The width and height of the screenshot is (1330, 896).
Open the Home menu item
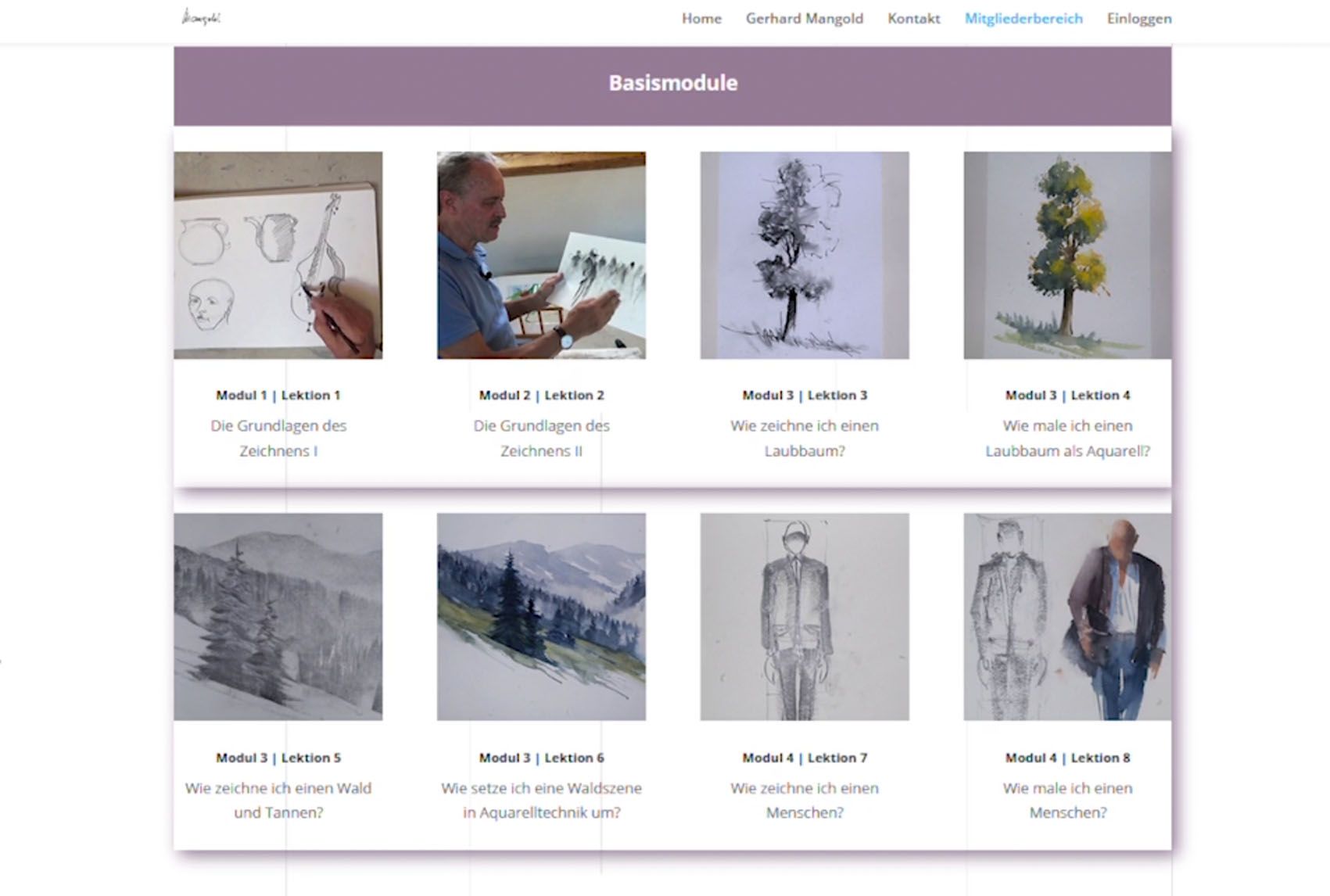(701, 19)
